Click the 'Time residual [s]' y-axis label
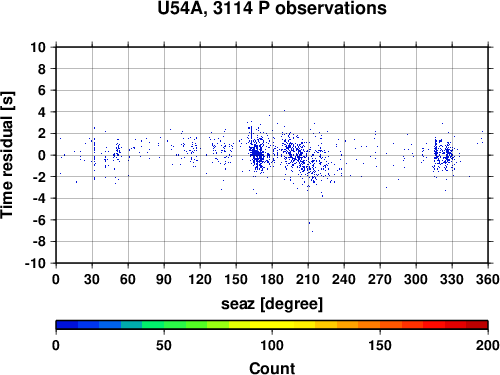Viewport: 500px width, 375px height. 7,155
